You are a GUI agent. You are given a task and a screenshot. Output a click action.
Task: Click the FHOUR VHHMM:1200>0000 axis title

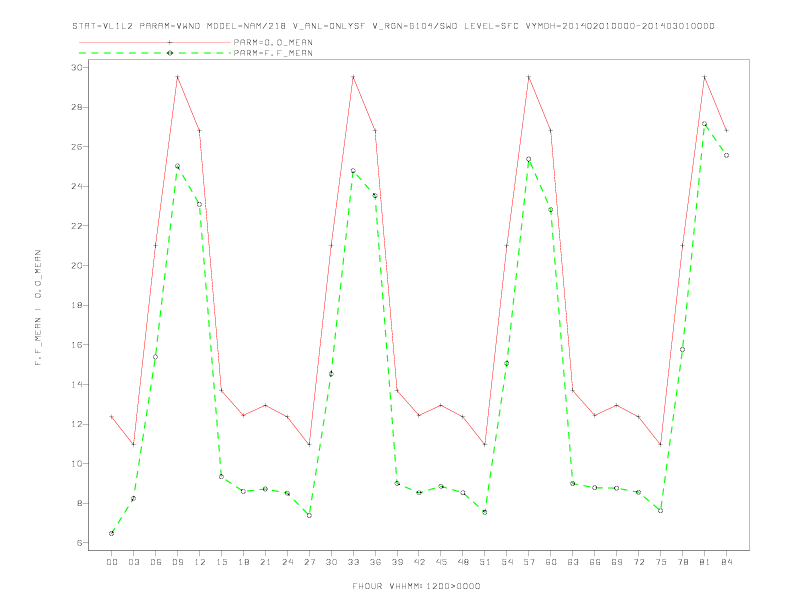[x=416, y=586]
